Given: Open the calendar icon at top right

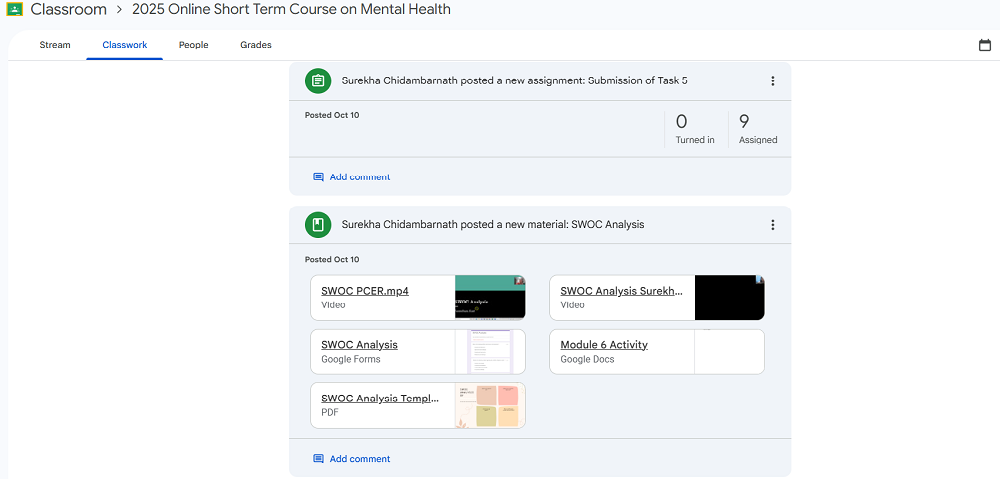Looking at the screenshot, I should [x=985, y=45].
